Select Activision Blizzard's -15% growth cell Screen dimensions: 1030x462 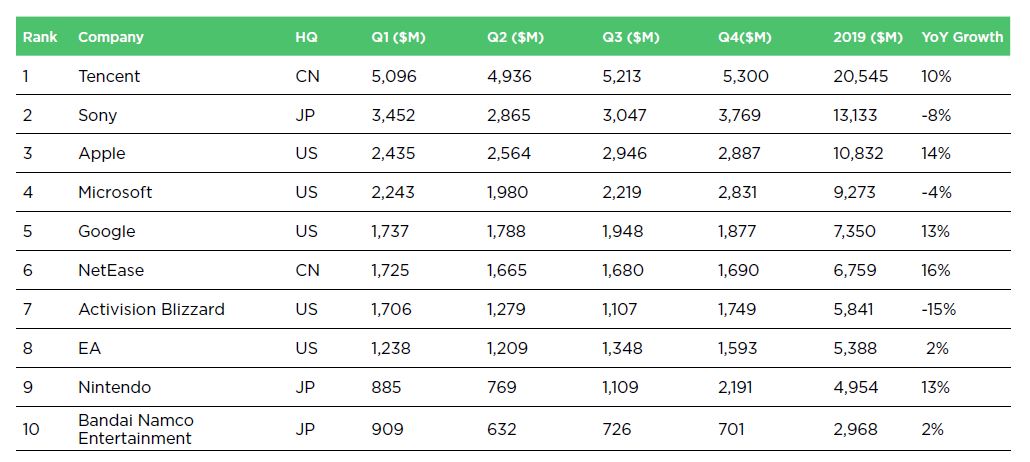(939, 309)
